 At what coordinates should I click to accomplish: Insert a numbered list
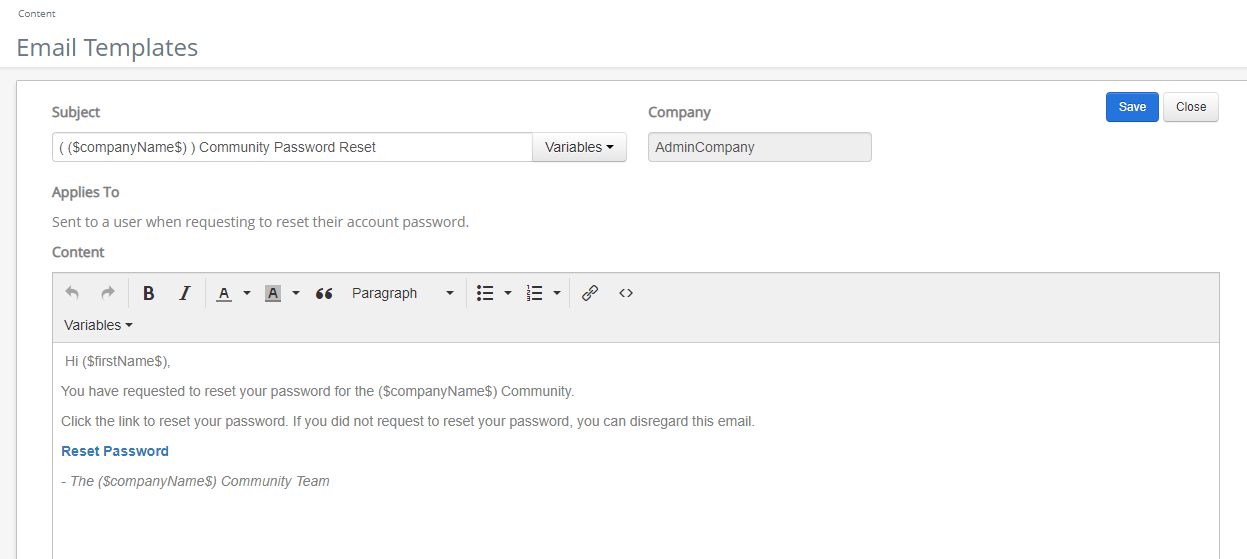pyautogui.click(x=535, y=293)
